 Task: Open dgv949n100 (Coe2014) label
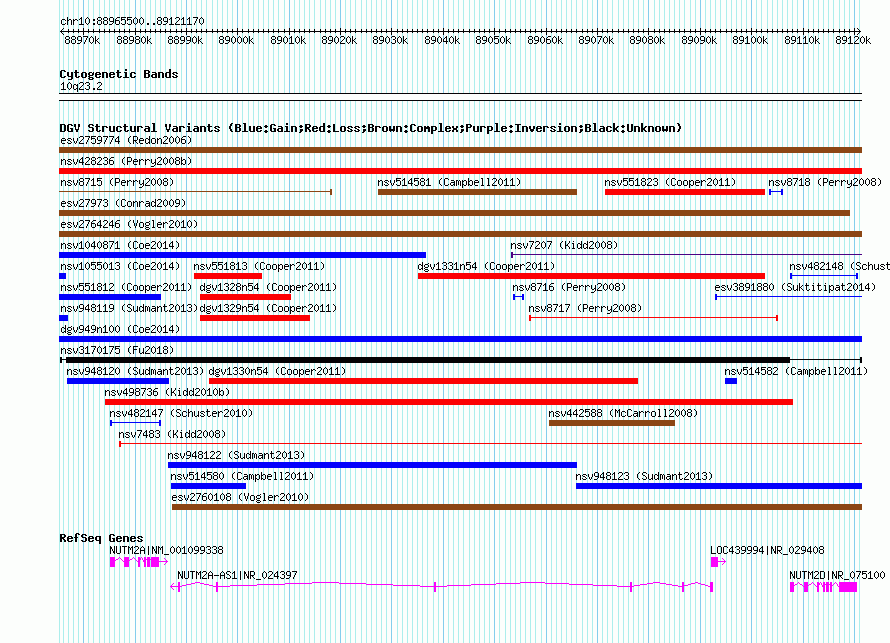(120, 329)
